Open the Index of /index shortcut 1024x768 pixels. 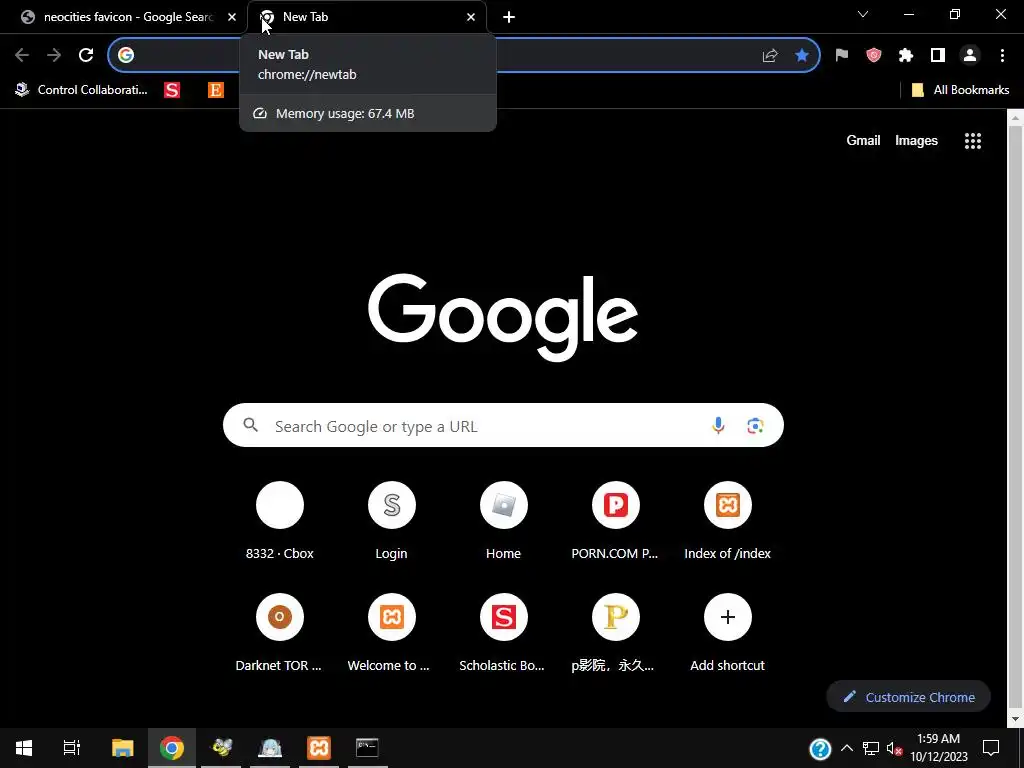tap(728, 520)
